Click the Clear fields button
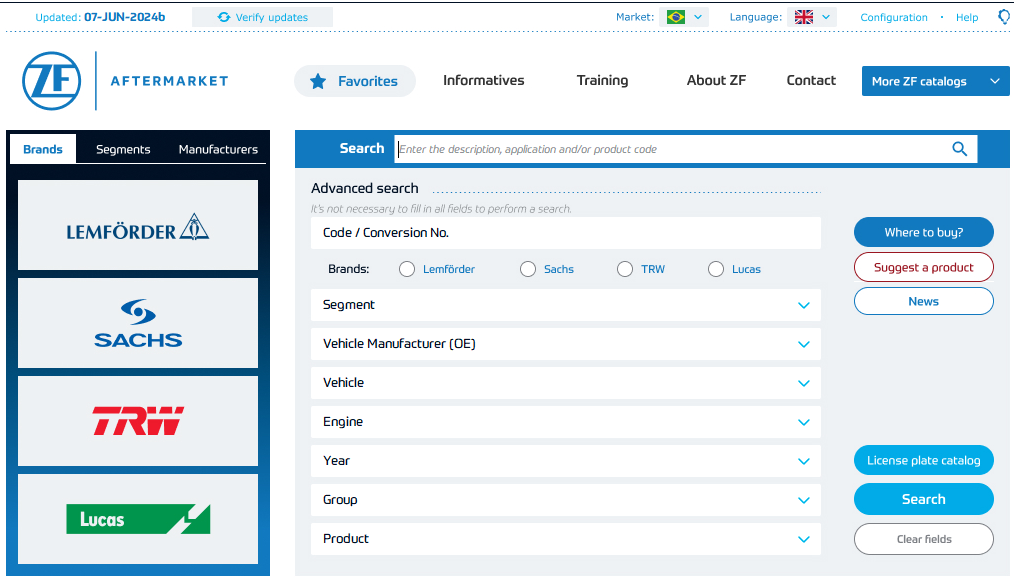 click(x=923, y=539)
